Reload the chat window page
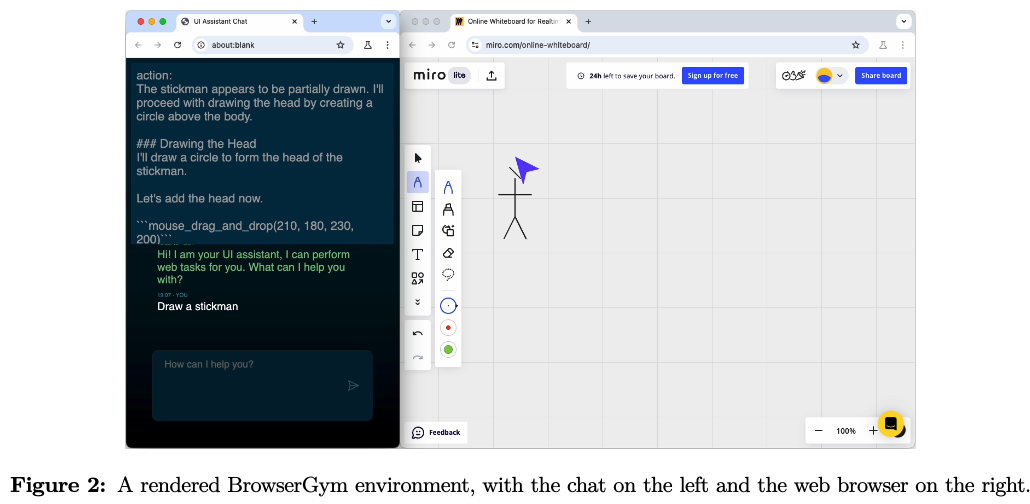The height and width of the screenshot is (504, 1030). [x=177, y=45]
